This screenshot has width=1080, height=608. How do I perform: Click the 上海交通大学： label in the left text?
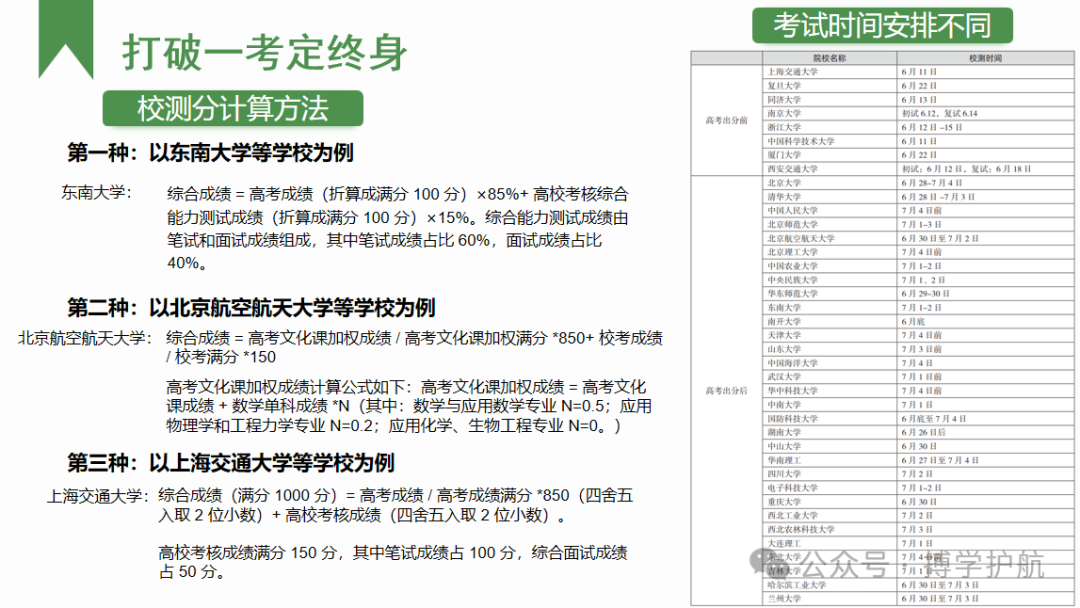pos(97,496)
